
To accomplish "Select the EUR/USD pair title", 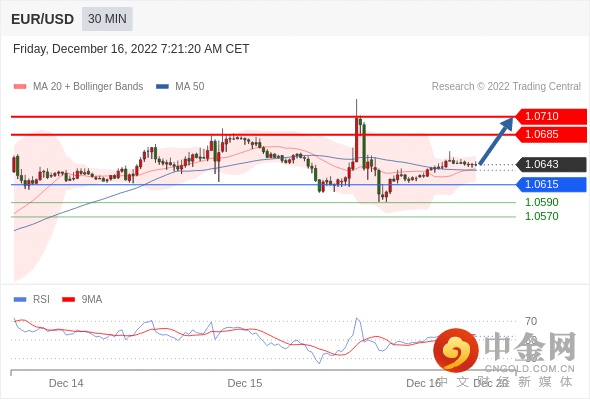I will pos(43,19).
